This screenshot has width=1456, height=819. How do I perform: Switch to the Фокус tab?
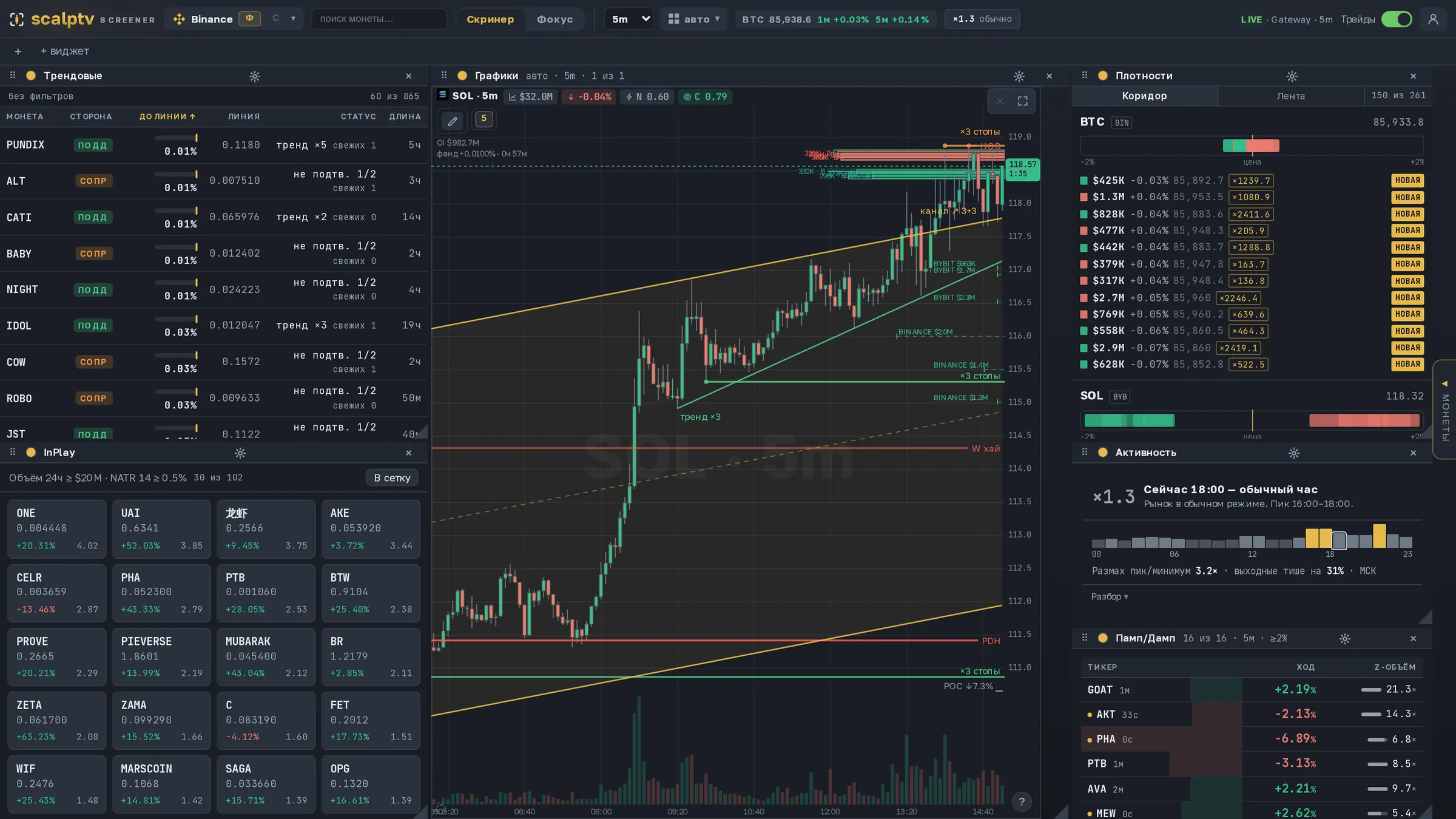point(554,19)
